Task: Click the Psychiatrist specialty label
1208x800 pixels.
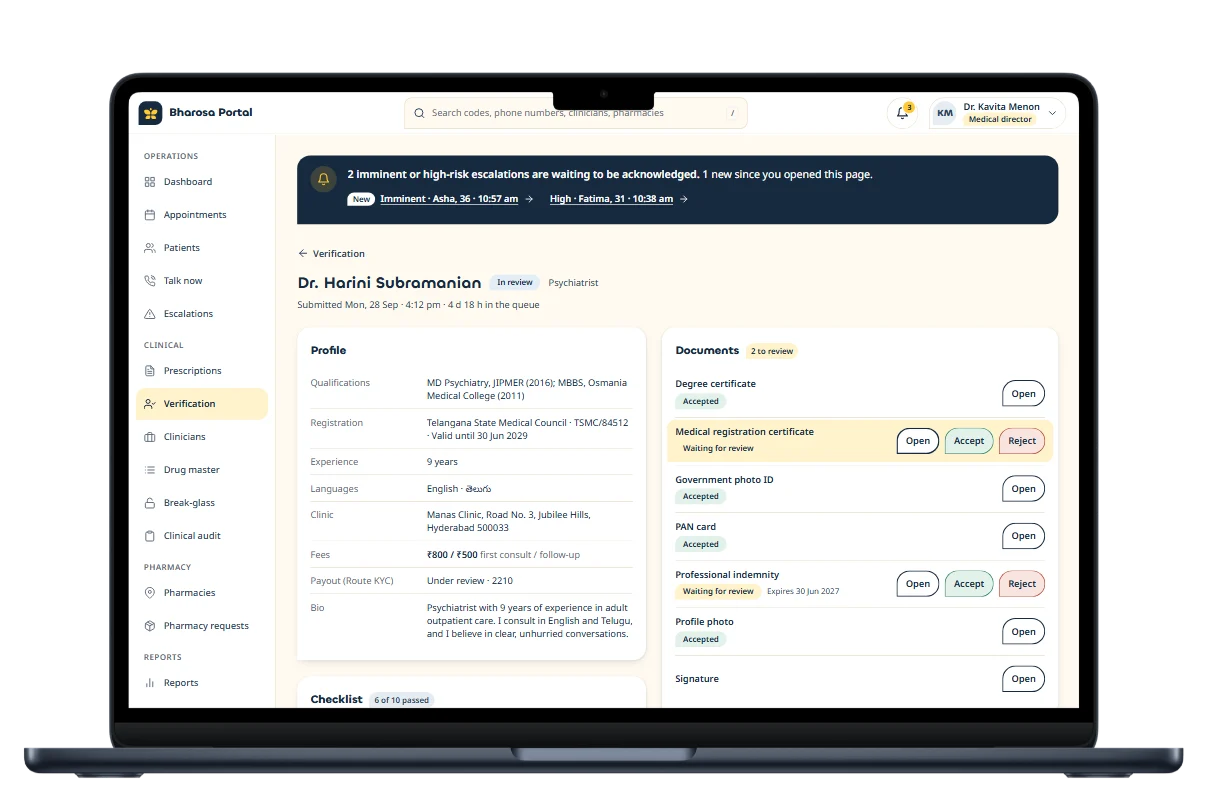Action: pyautogui.click(x=573, y=283)
